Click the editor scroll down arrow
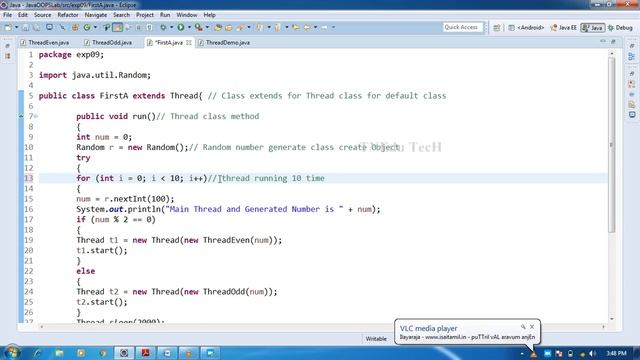The width and height of the screenshot is (640, 360). [x=611, y=319]
